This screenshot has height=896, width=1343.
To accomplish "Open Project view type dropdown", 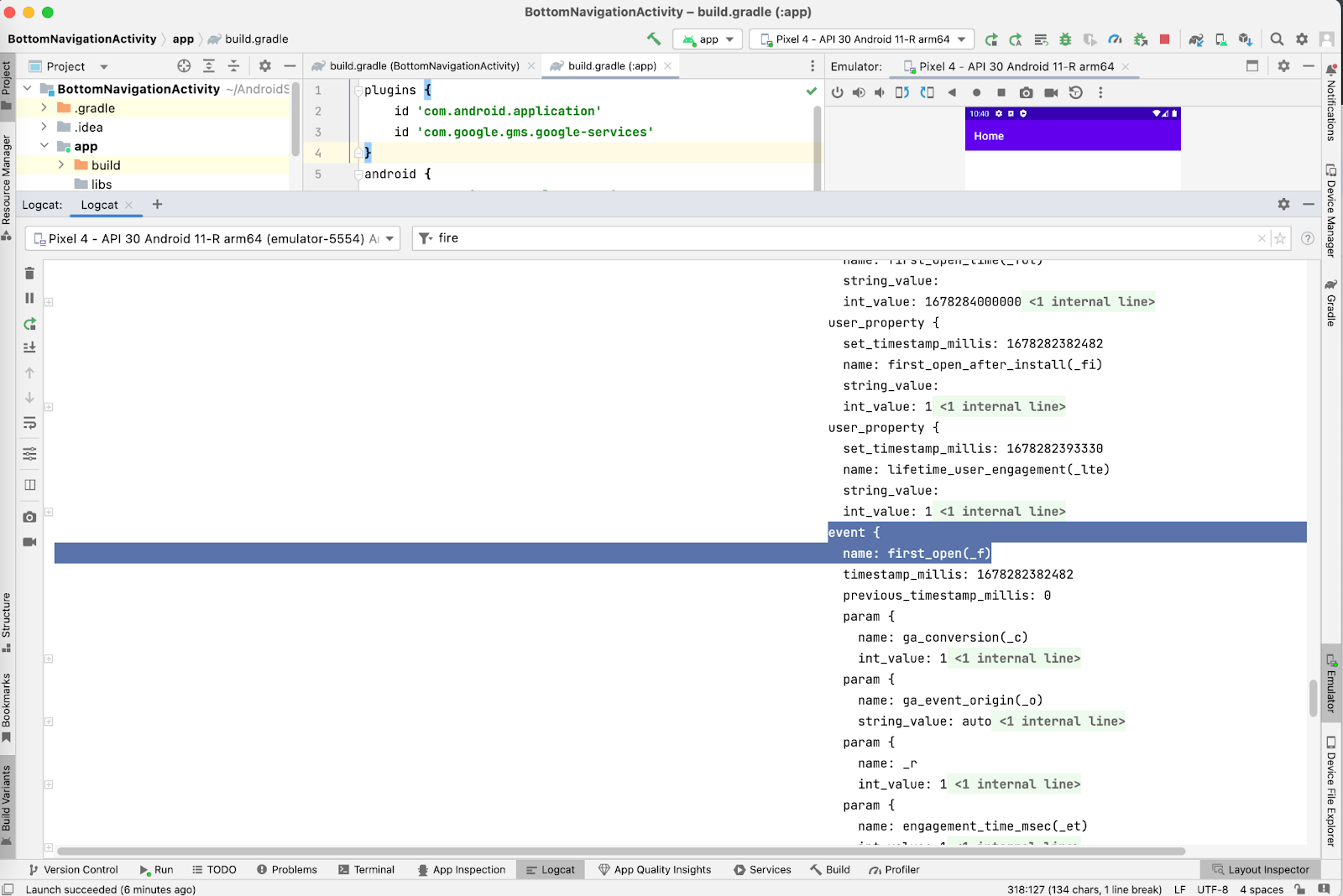I will point(69,66).
